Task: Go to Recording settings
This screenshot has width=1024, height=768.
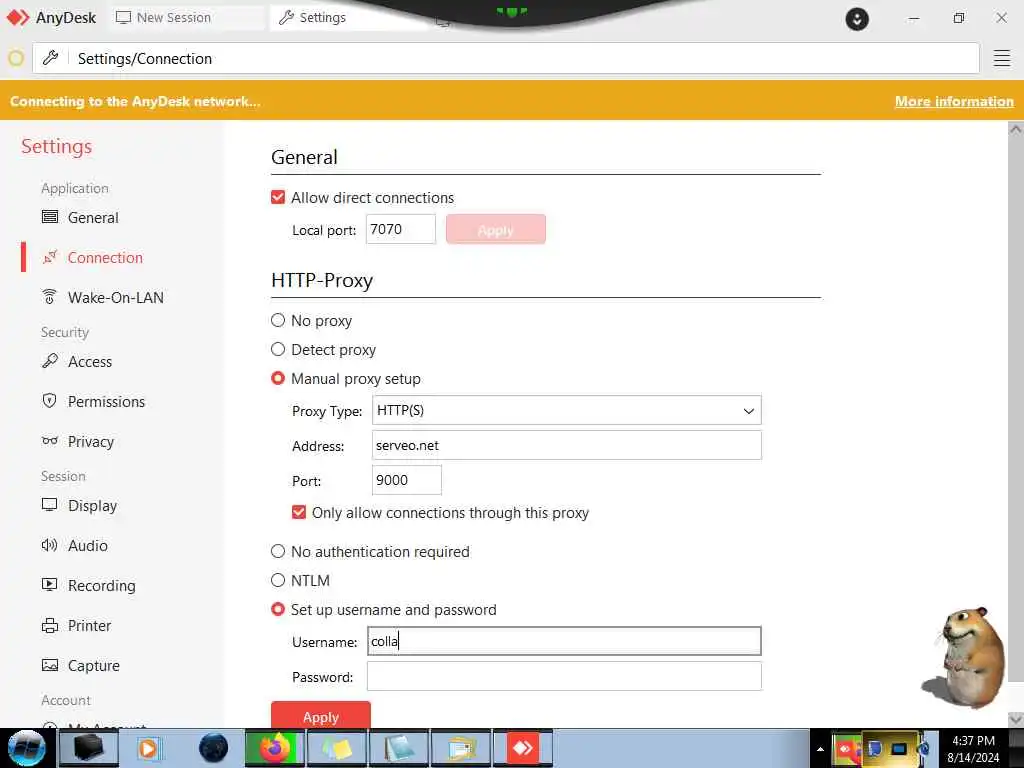Action: (x=102, y=585)
